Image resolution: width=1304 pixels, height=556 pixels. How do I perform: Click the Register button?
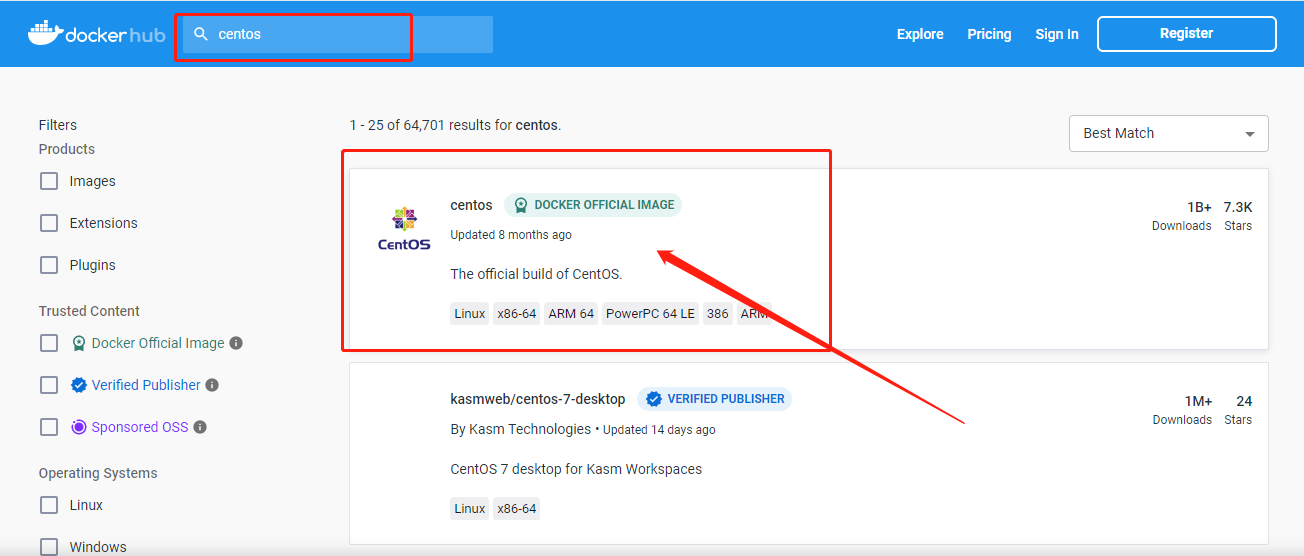tap(1186, 33)
